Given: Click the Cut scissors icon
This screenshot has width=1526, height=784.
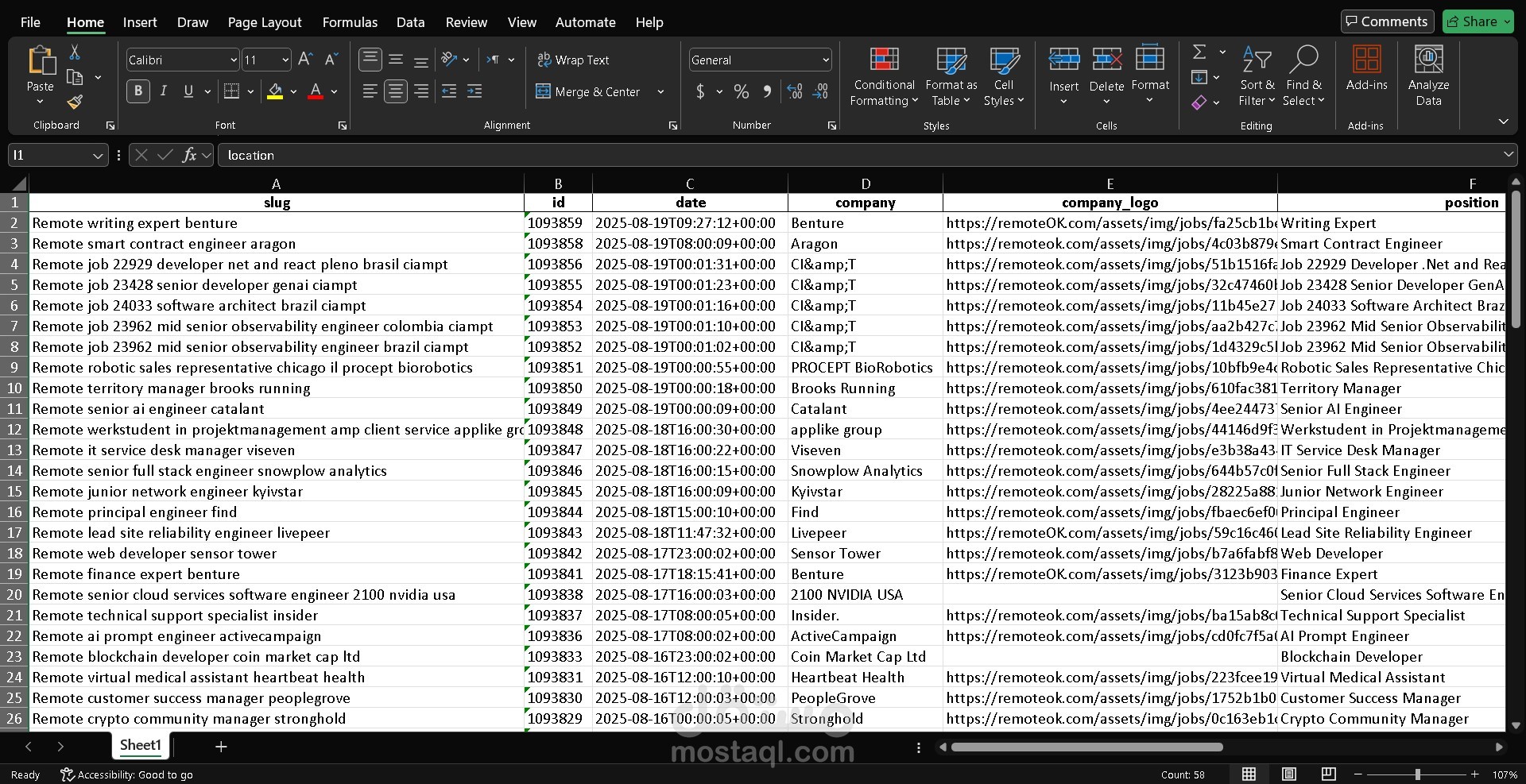Looking at the screenshot, I should pyautogui.click(x=75, y=52).
